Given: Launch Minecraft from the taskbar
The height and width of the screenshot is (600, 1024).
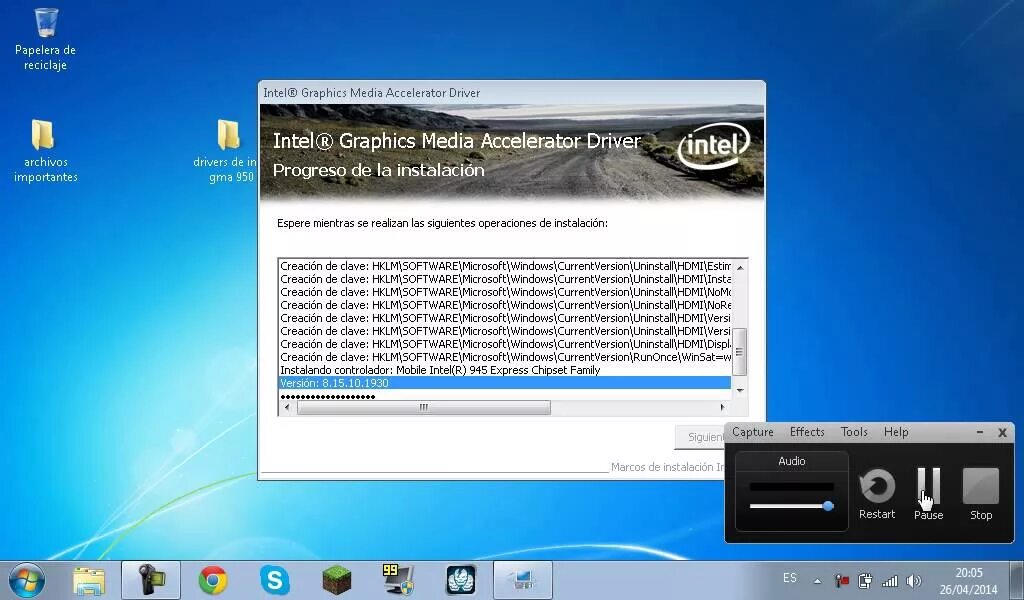Looking at the screenshot, I should point(336,580).
